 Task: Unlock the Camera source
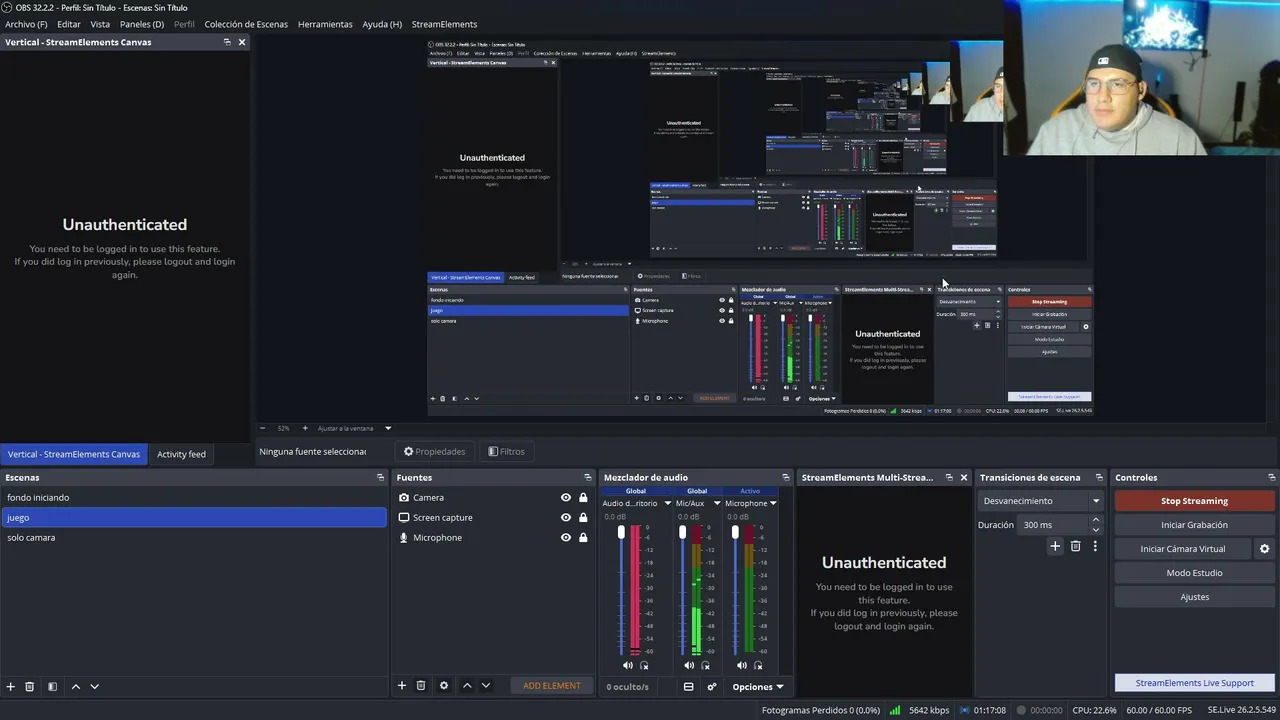tap(583, 498)
